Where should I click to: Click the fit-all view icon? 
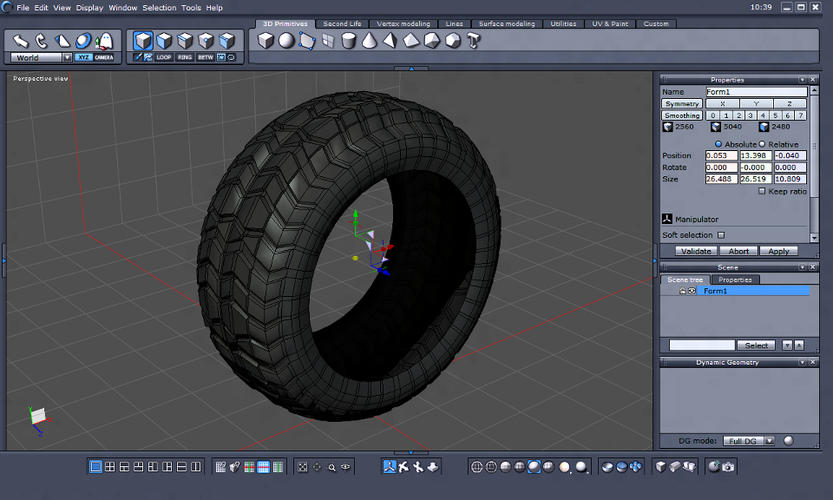pyautogui.click(x=302, y=467)
